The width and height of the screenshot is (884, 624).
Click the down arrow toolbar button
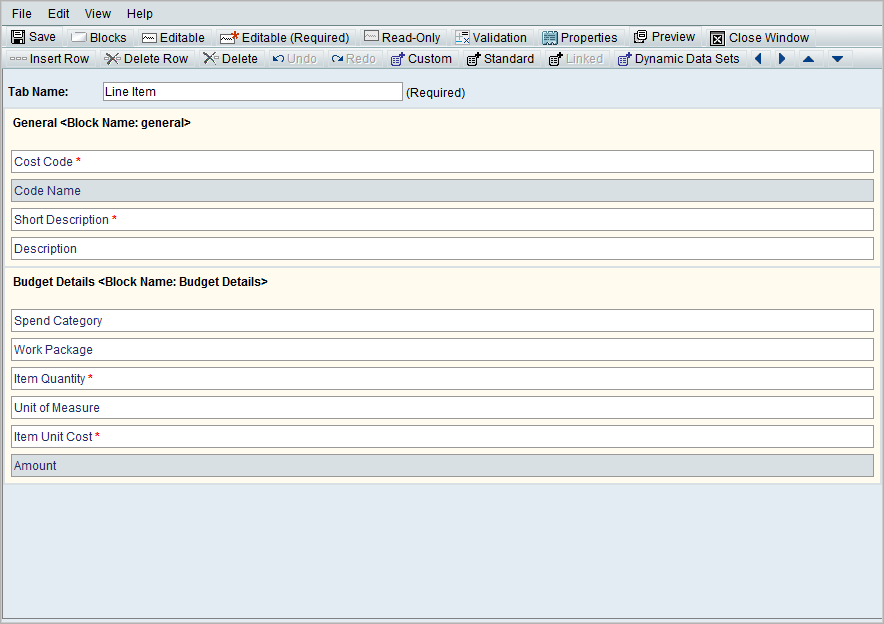[837, 59]
